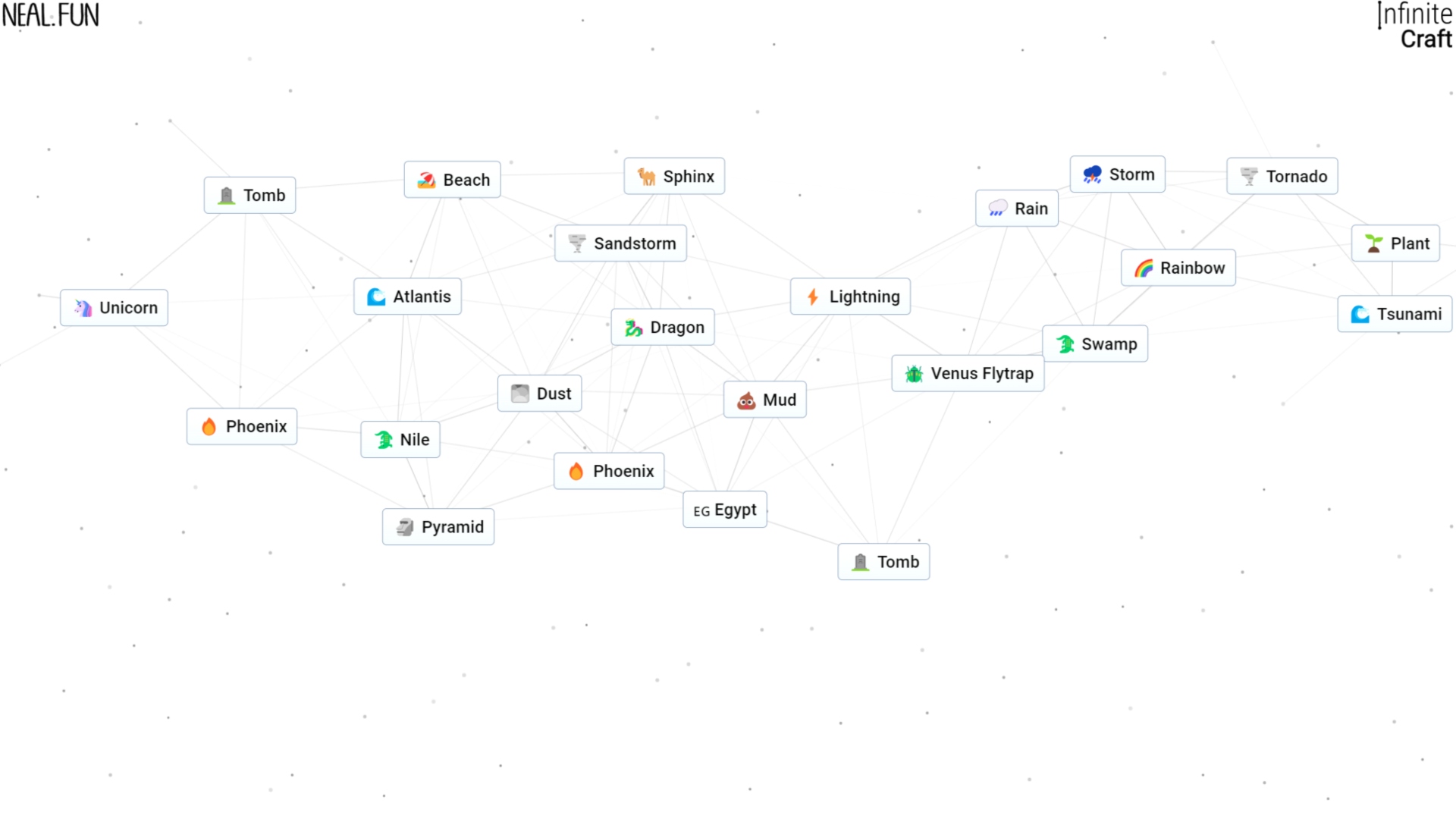Click the Storm cloud icon
1456x819 pixels.
click(x=1090, y=174)
